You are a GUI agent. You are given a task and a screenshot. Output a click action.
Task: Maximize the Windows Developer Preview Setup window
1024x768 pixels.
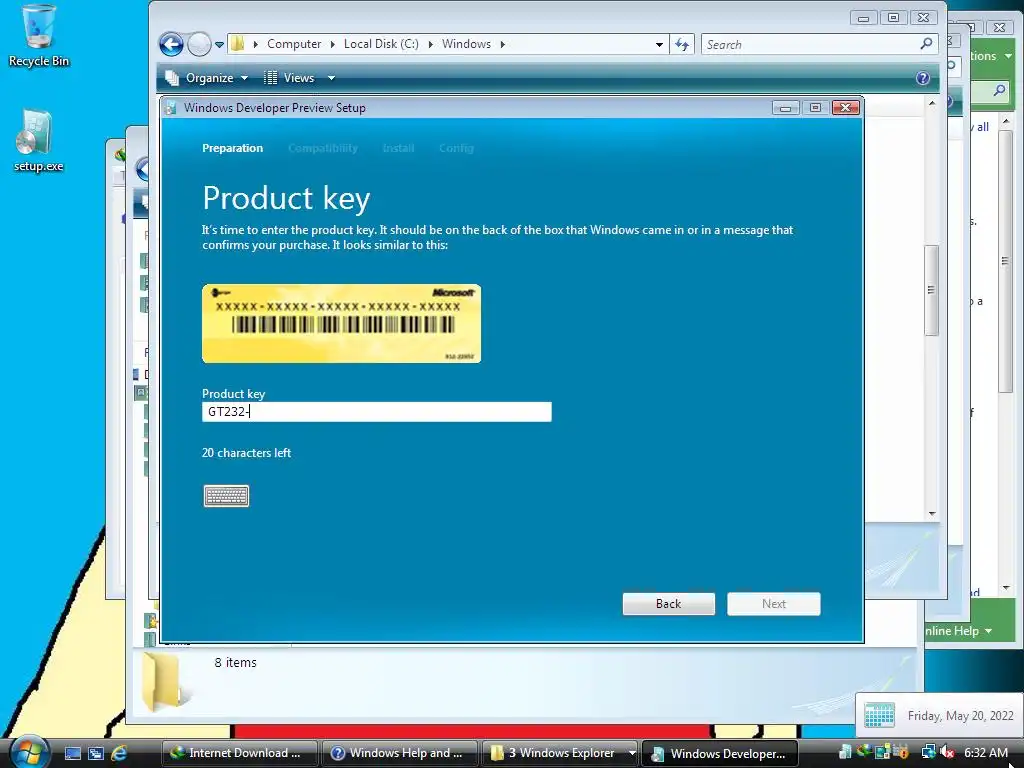click(x=815, y=108)
